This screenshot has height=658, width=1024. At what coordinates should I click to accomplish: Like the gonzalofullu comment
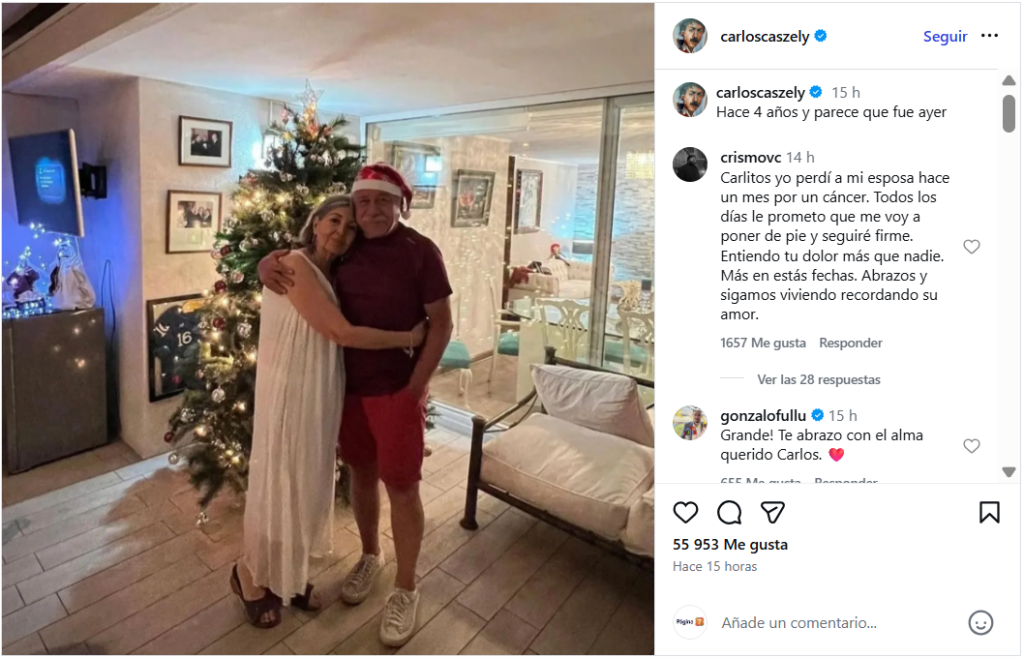tap(971, 446)
